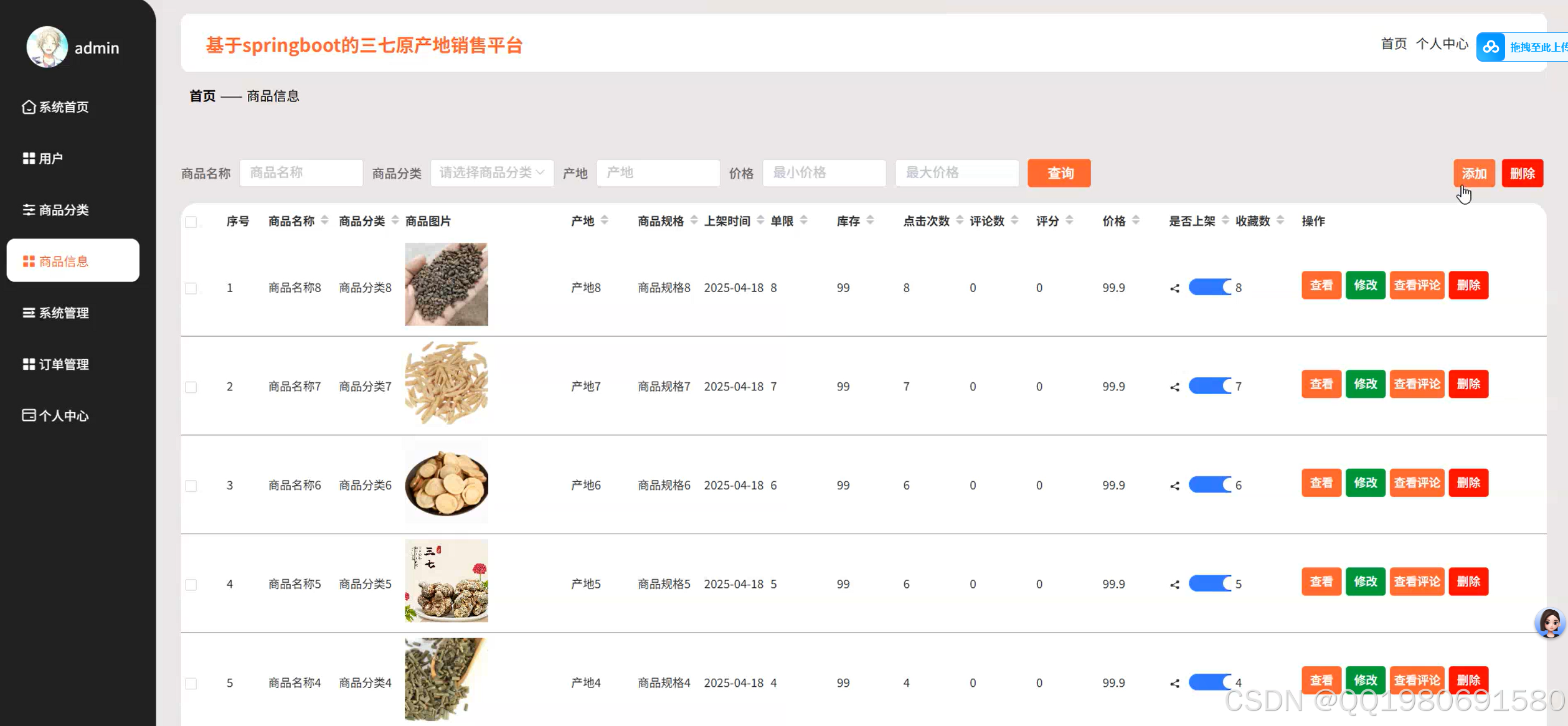Viewport: 1568px width, 726px height.
Task: Select the checkbox for 商品名称7 row
Action: click(x=191, y=387)
